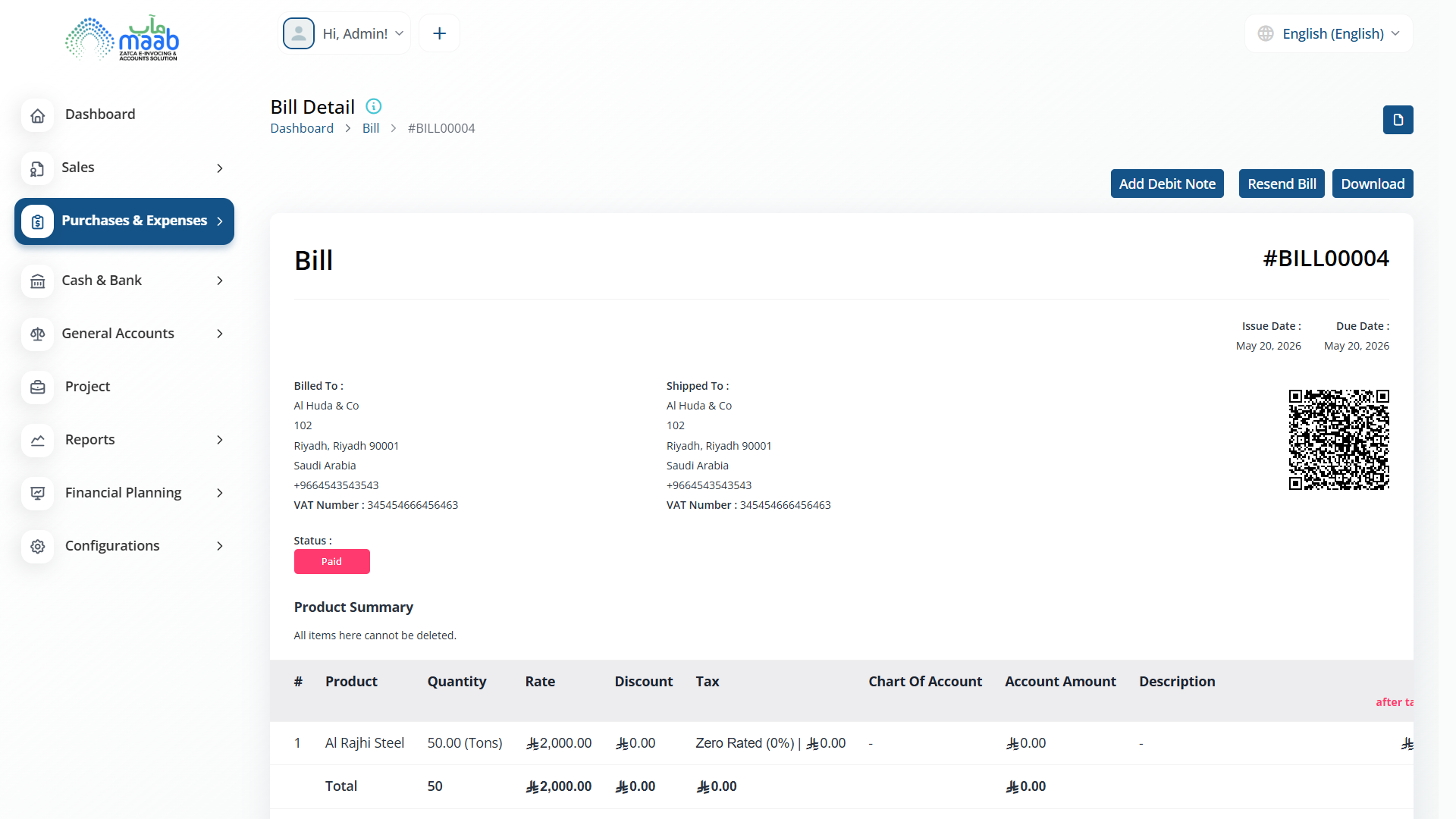Click the Due Date value
Screen dimensions: 1456x819
pyautogui.click(x=1357, y=346)
